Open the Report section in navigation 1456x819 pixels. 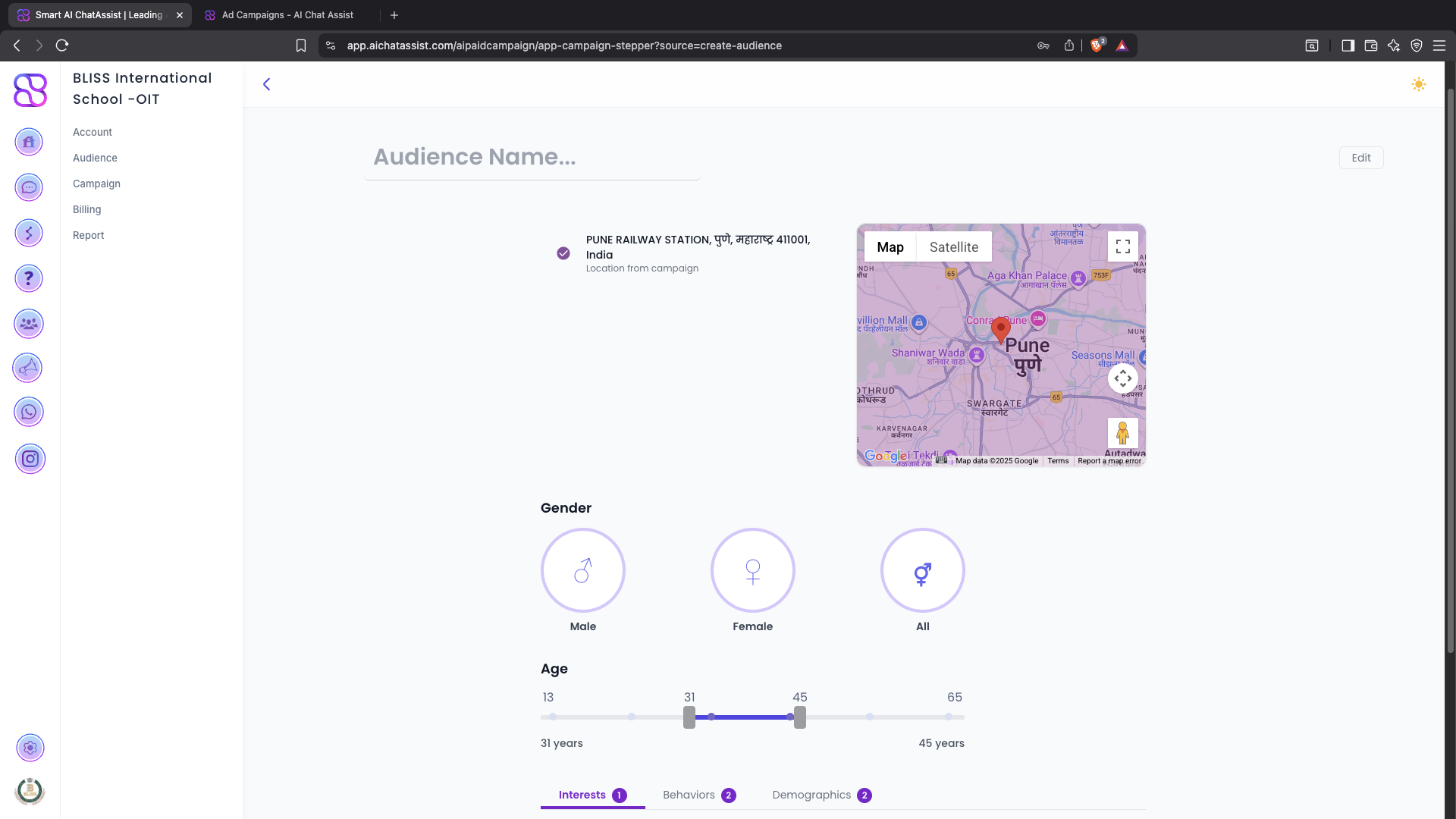[x=88, y=235]
